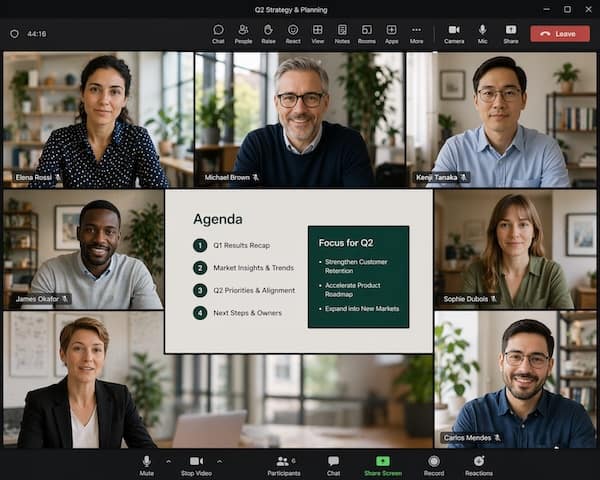The width and height of the screenshot is (600, 480).
Task: Click the pin icon beside Michael Brown
Action: pyautogui.click(x=255, y=177)
